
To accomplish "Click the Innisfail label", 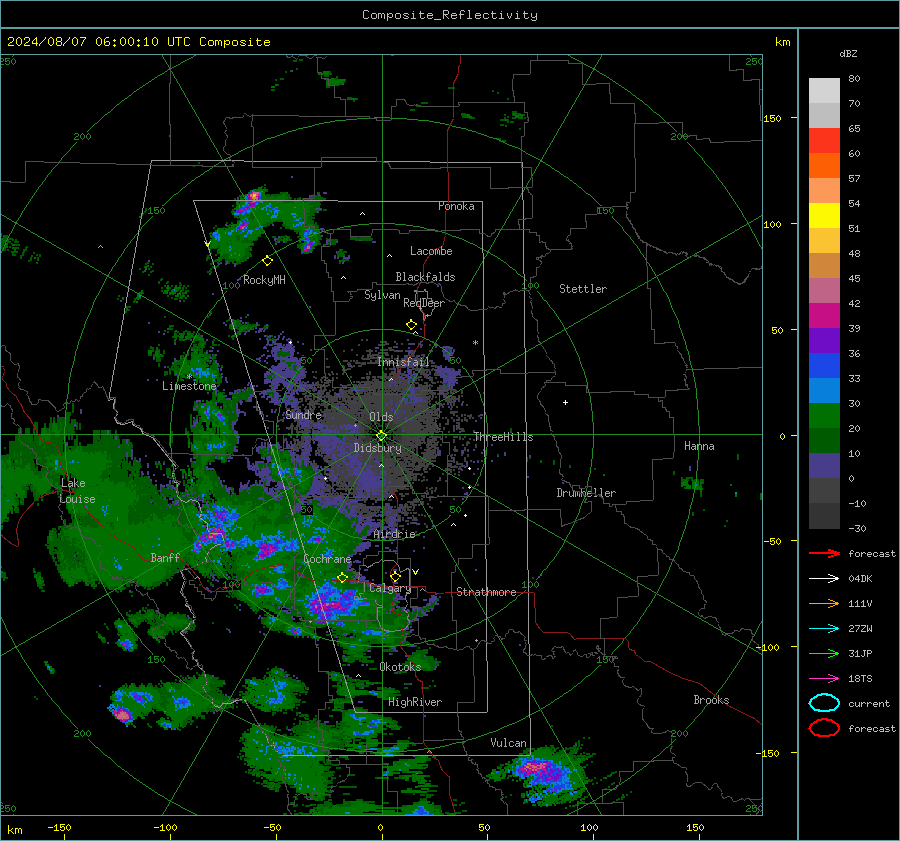I will pyautogui.click(x=403, y=362).
